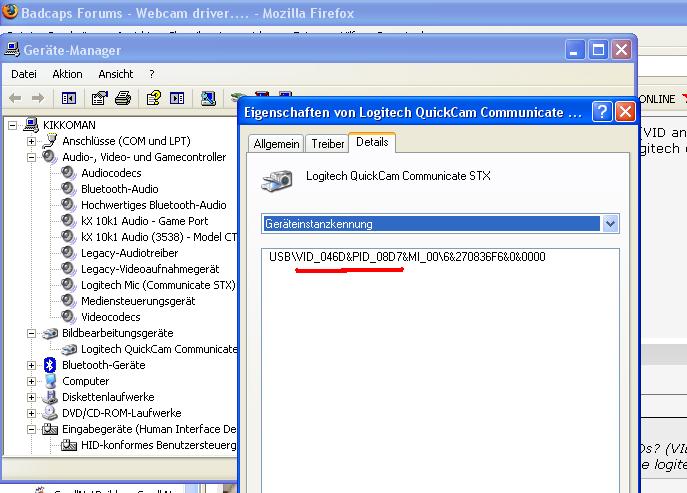This screenshot has height=493, width=687.
Task: Click the DVD/CD-ROM-Laufwerke disc icon
Action: pyautogui.click(x=50, y=413)
